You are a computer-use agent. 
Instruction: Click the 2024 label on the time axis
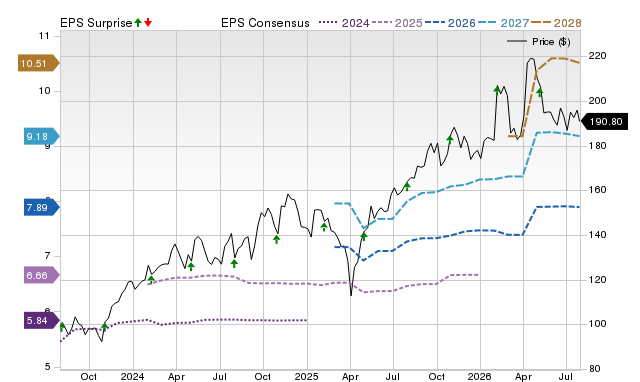click(132, 376)
